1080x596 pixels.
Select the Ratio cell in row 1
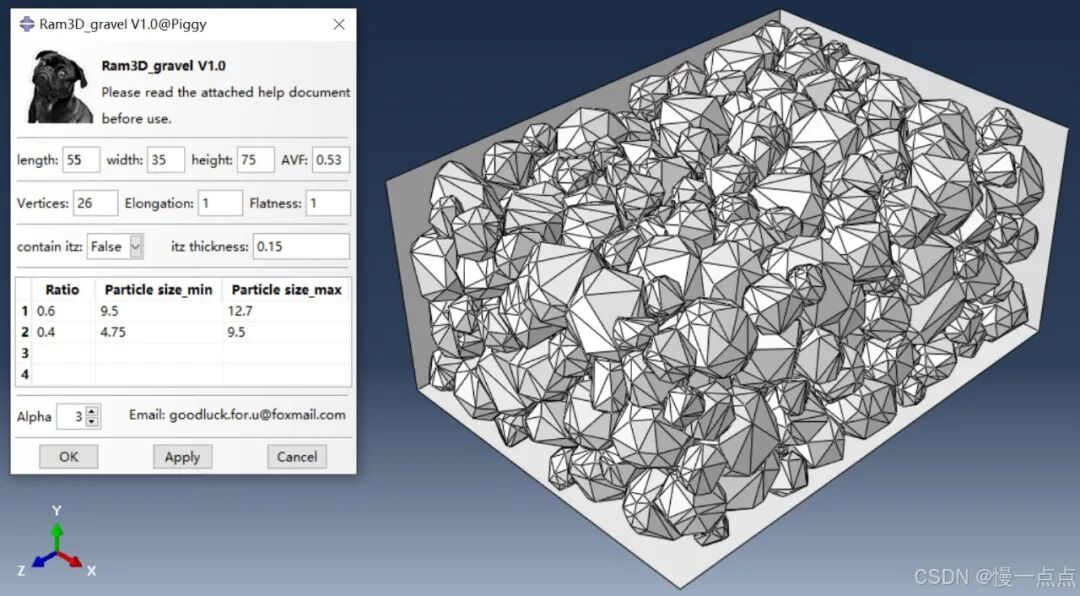pyautogui.click(x=63, y=311)
